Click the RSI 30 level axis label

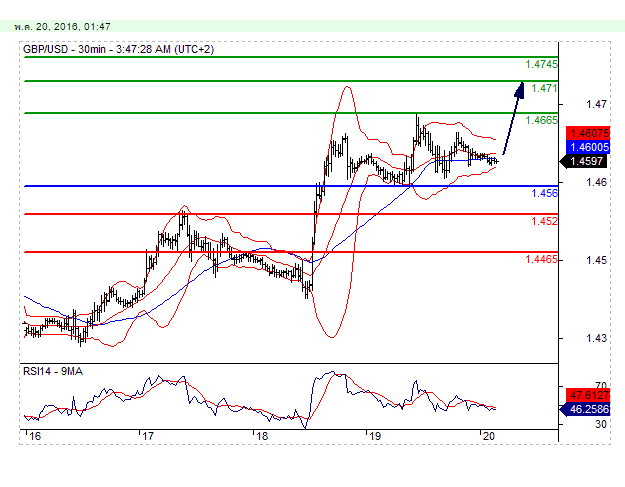[x=600, y=424]
